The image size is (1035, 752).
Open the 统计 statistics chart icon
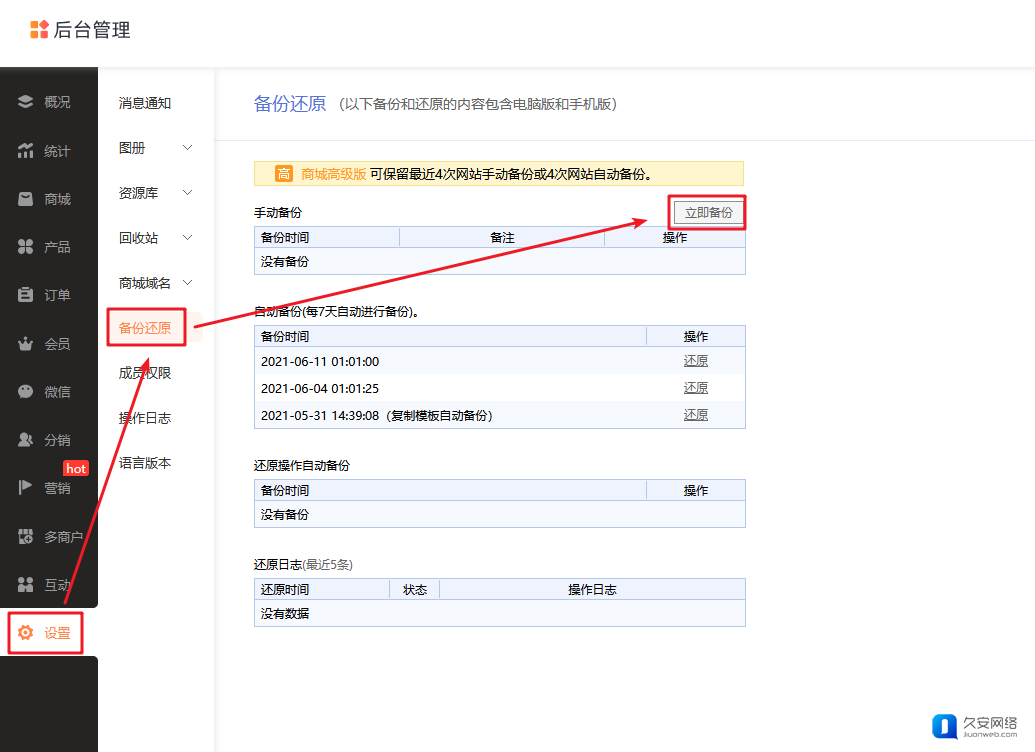26,151
